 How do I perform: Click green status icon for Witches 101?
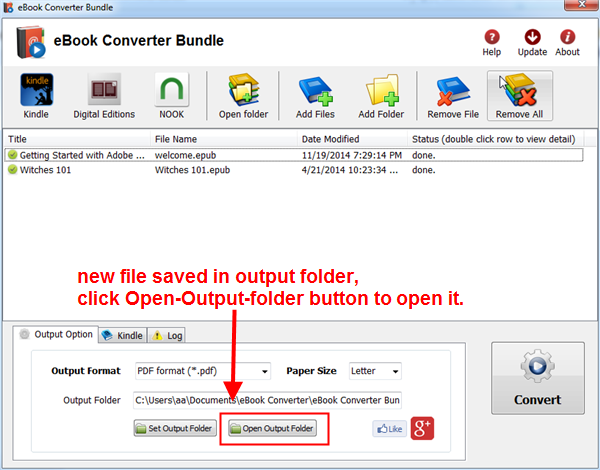(13, 170)
